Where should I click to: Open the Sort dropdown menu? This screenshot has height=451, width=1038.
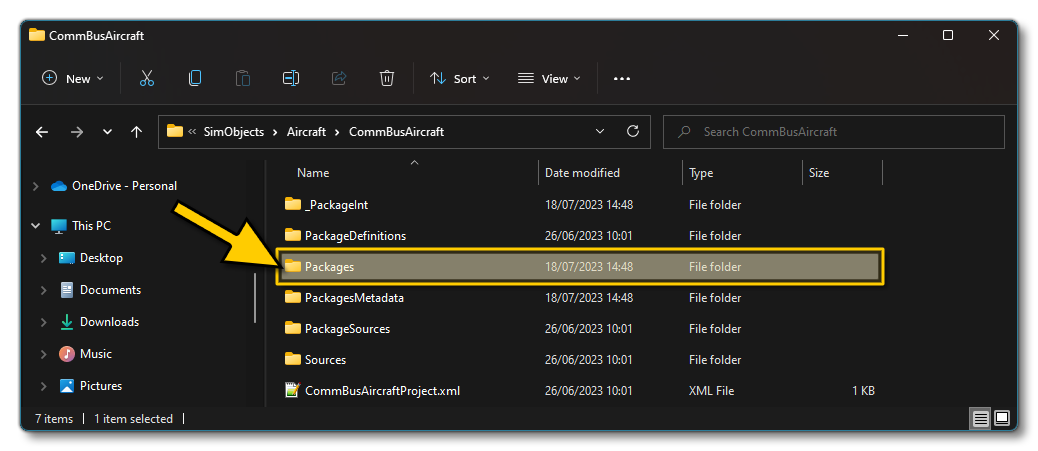(x=460, y=78)
